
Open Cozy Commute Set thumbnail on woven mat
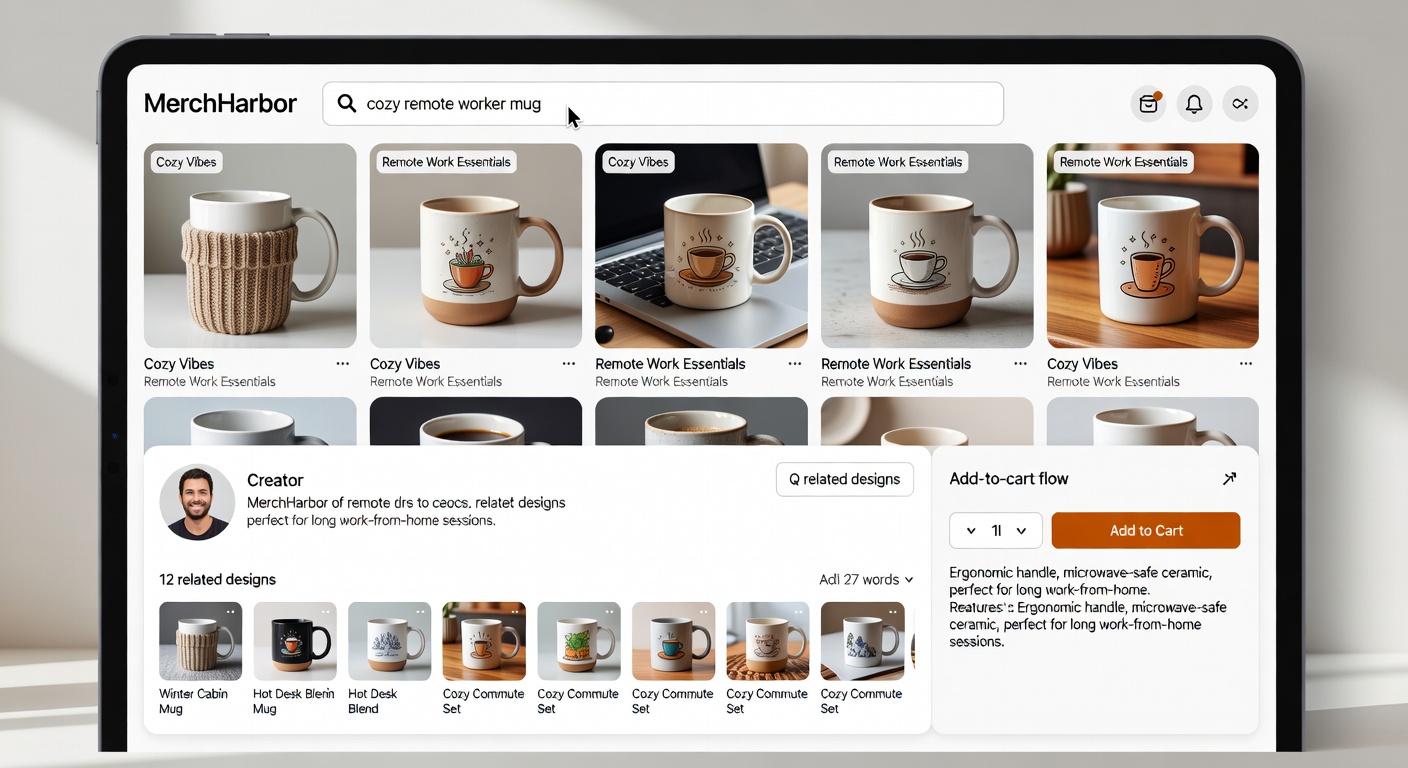coord(767,641)
